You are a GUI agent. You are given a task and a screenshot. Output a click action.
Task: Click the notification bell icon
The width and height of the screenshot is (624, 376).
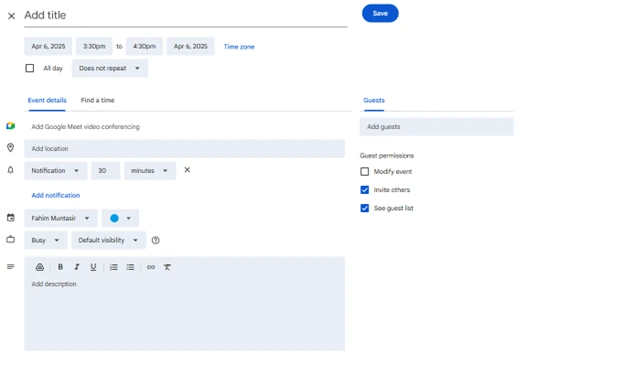[11, 170]
